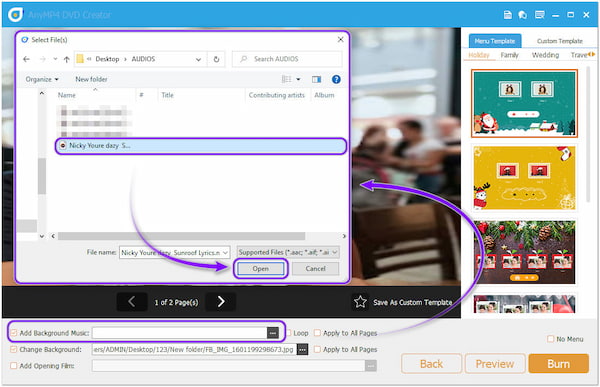Click New folder in dialog toolbar
The height and width of the screenshot is (387, 600).
pos(91,79)
